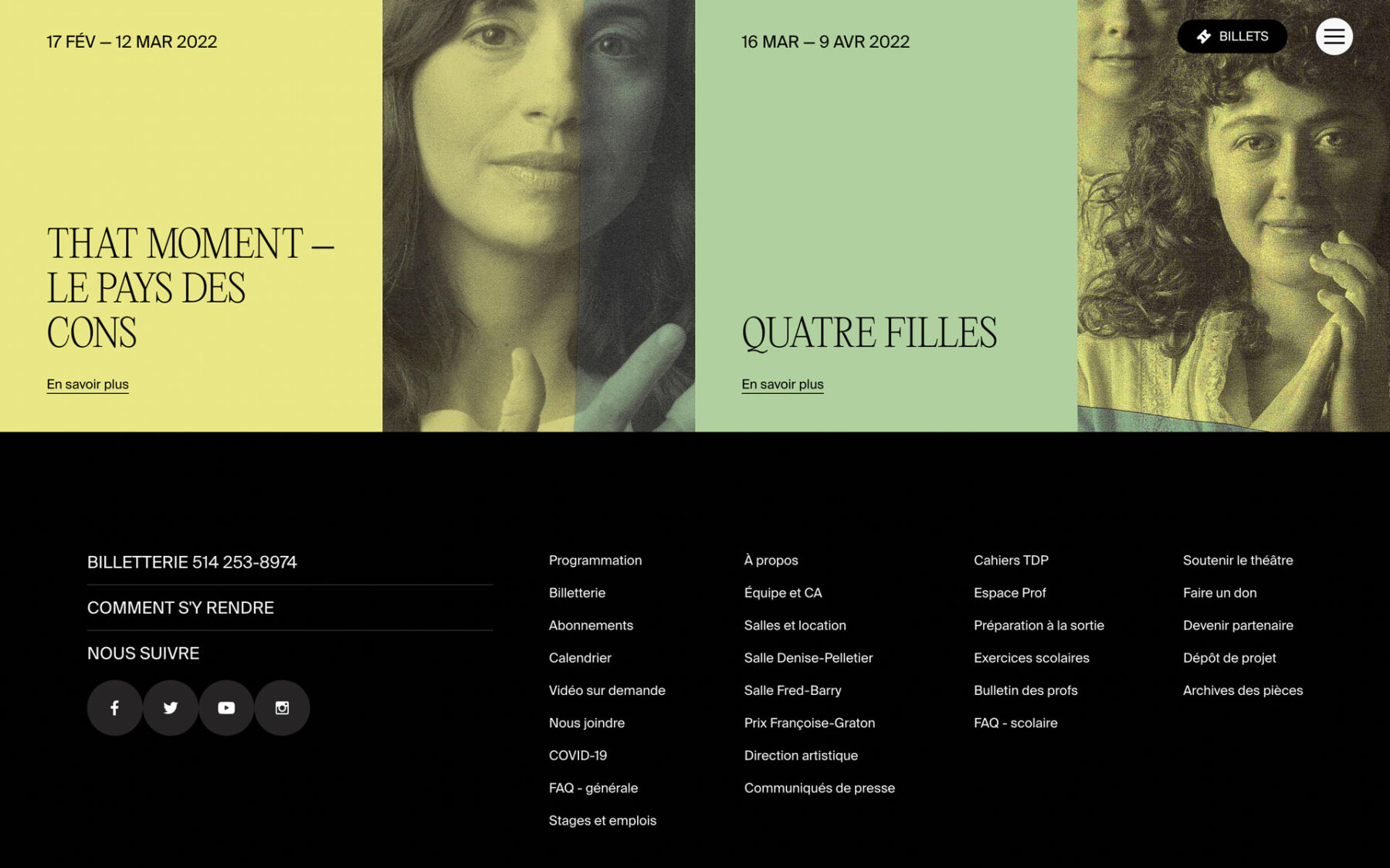
Task: Open Vidéo sur demande
Action: point(606,690)
